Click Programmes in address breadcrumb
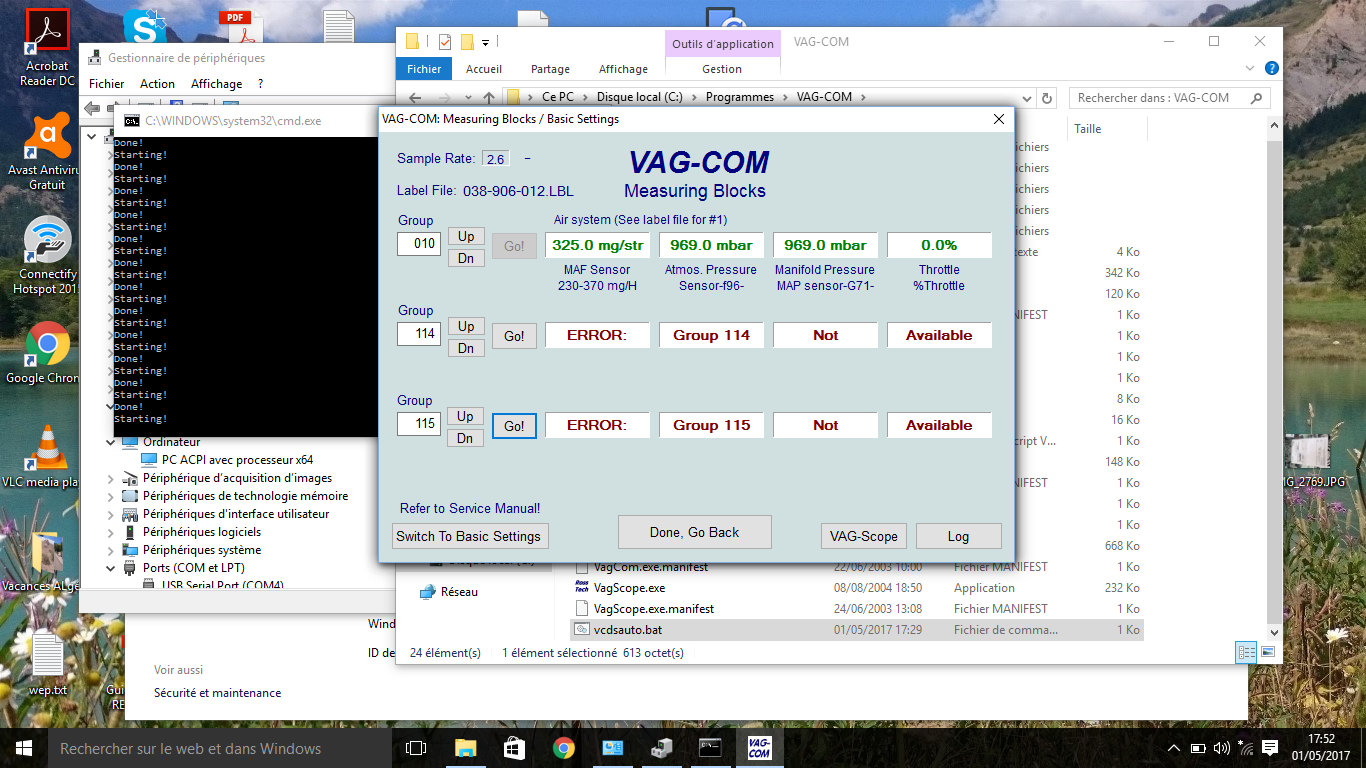Viewport: 1366px width, 768px height. (740, 97)
